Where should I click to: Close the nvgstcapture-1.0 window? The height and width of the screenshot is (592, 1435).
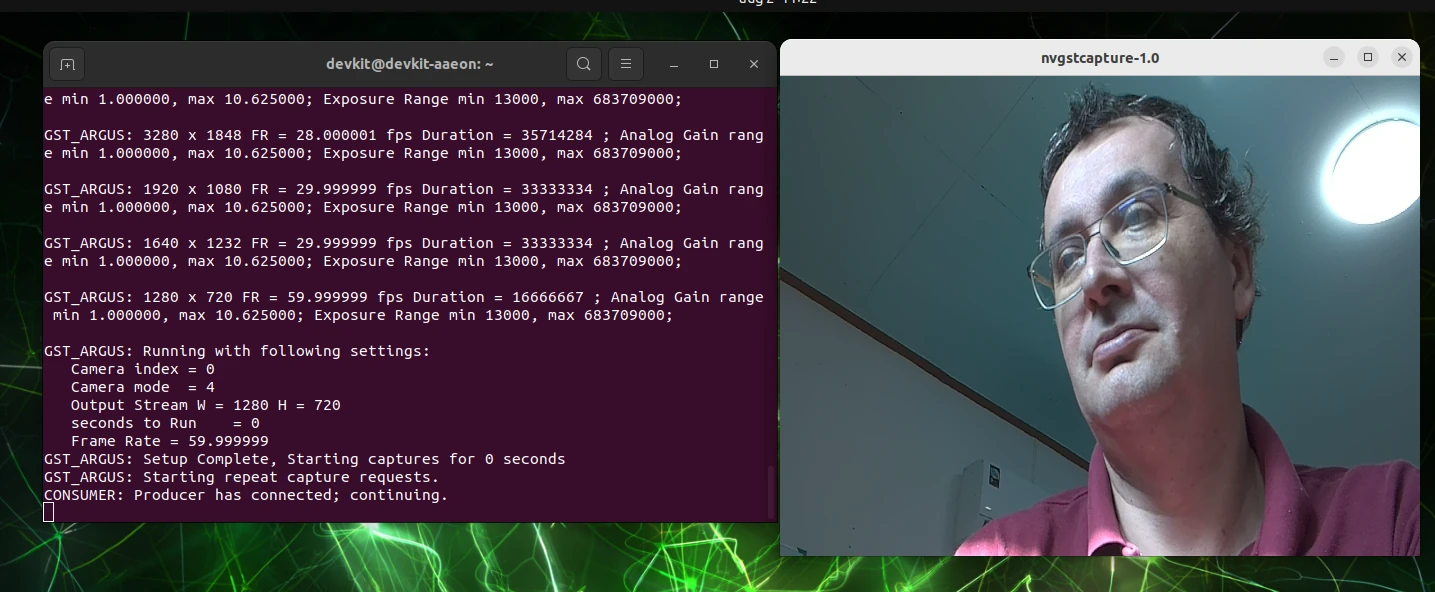1402,58
